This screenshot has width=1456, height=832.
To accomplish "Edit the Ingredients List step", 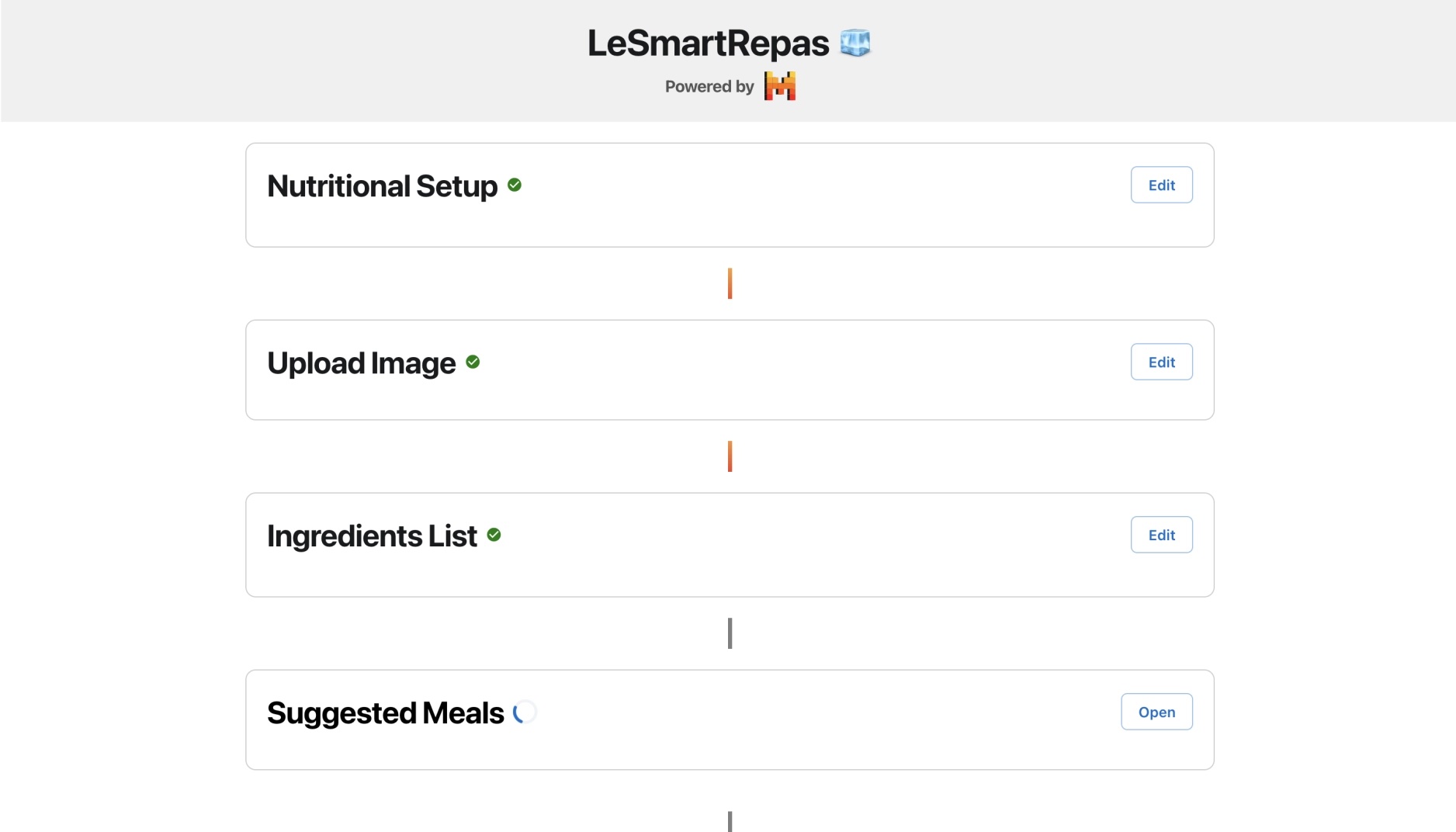I will (1161, 535).
